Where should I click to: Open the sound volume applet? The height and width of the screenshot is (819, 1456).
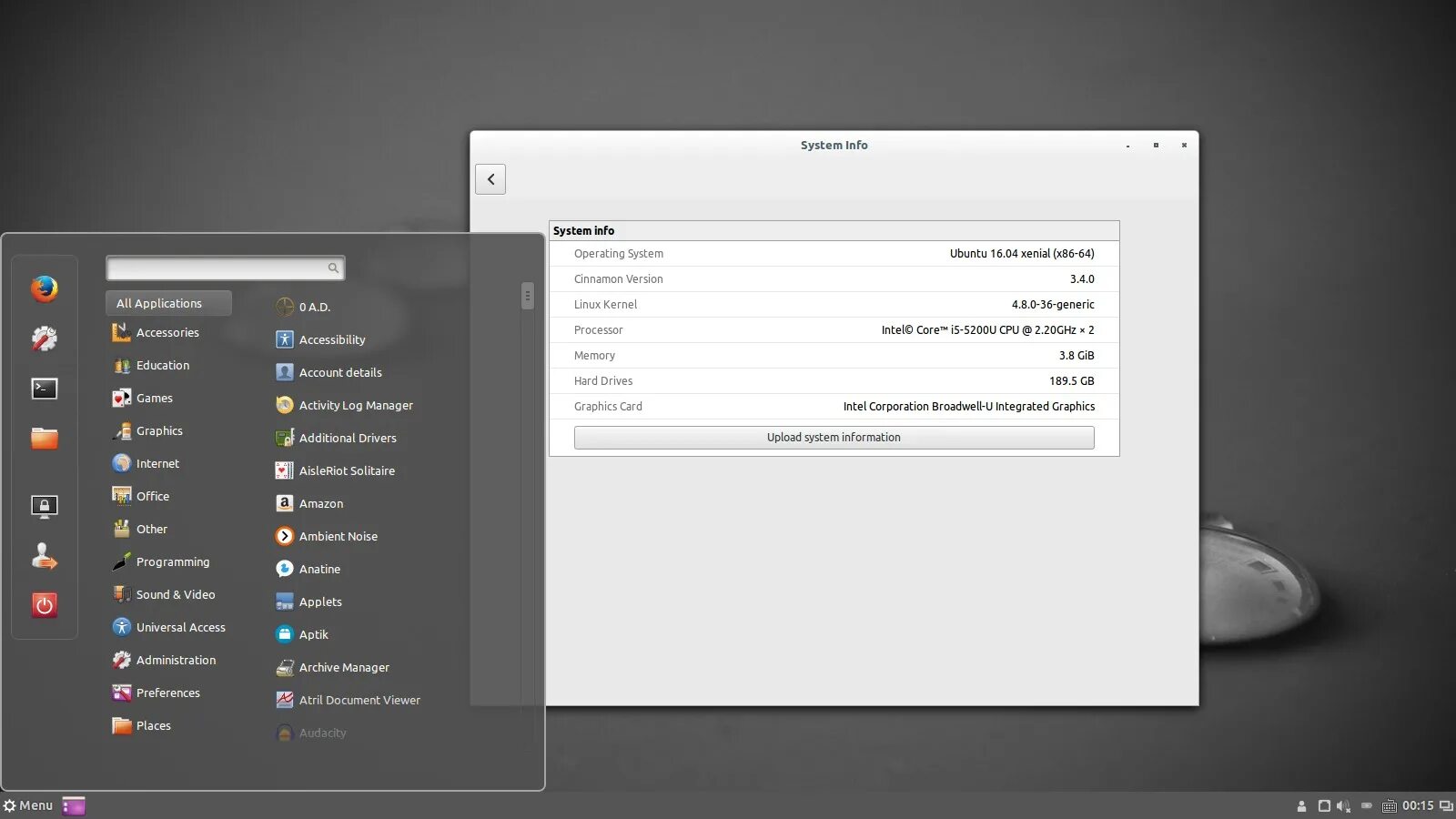coord(1344,806)
